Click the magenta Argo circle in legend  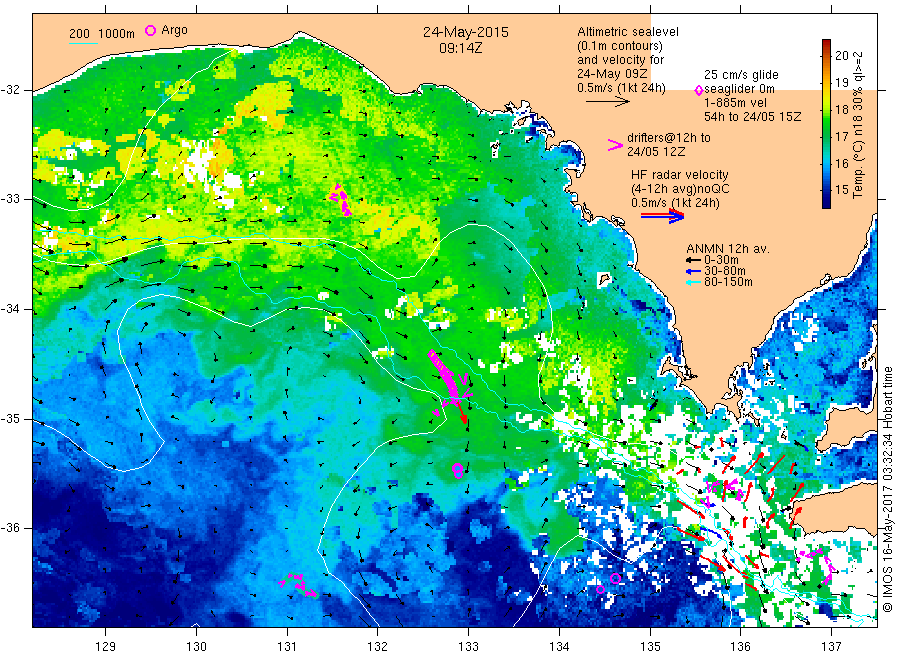pyautogui.click(x=150, y=30)
